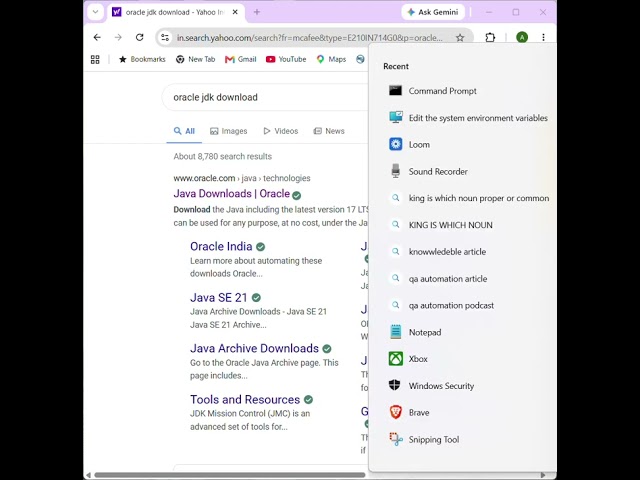
Task: Select the oracle jdk download browser tab
Action: [176, 12]
